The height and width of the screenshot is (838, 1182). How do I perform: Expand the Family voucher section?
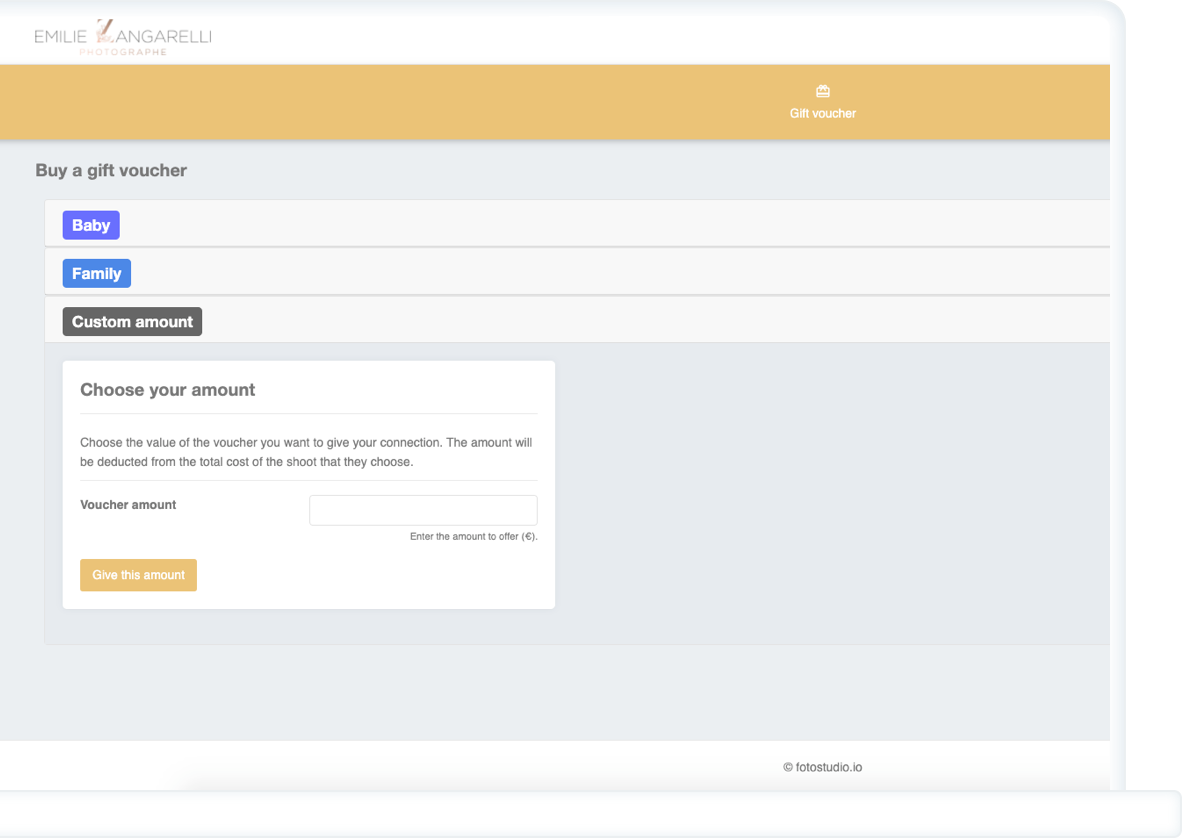(96, 273)
